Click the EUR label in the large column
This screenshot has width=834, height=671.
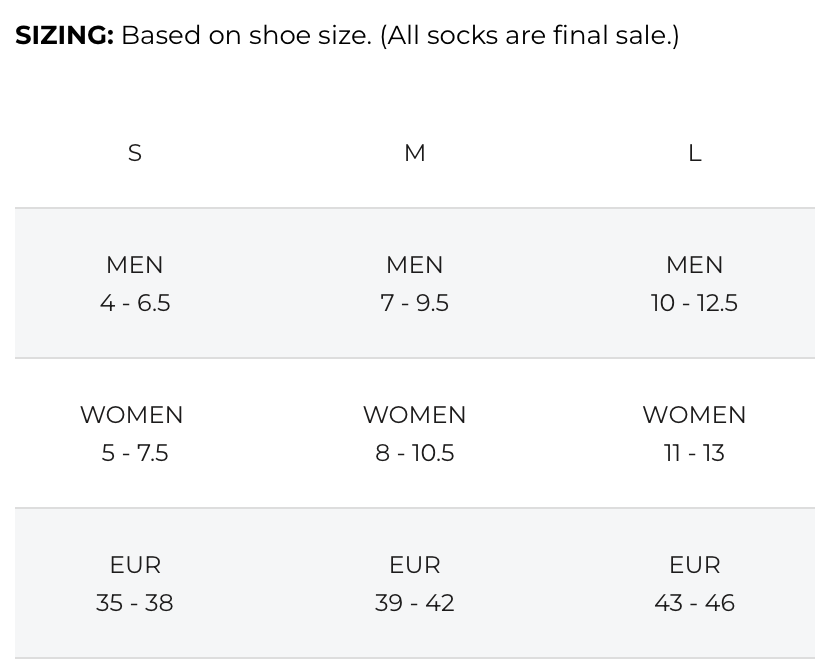tap(694, 565)
